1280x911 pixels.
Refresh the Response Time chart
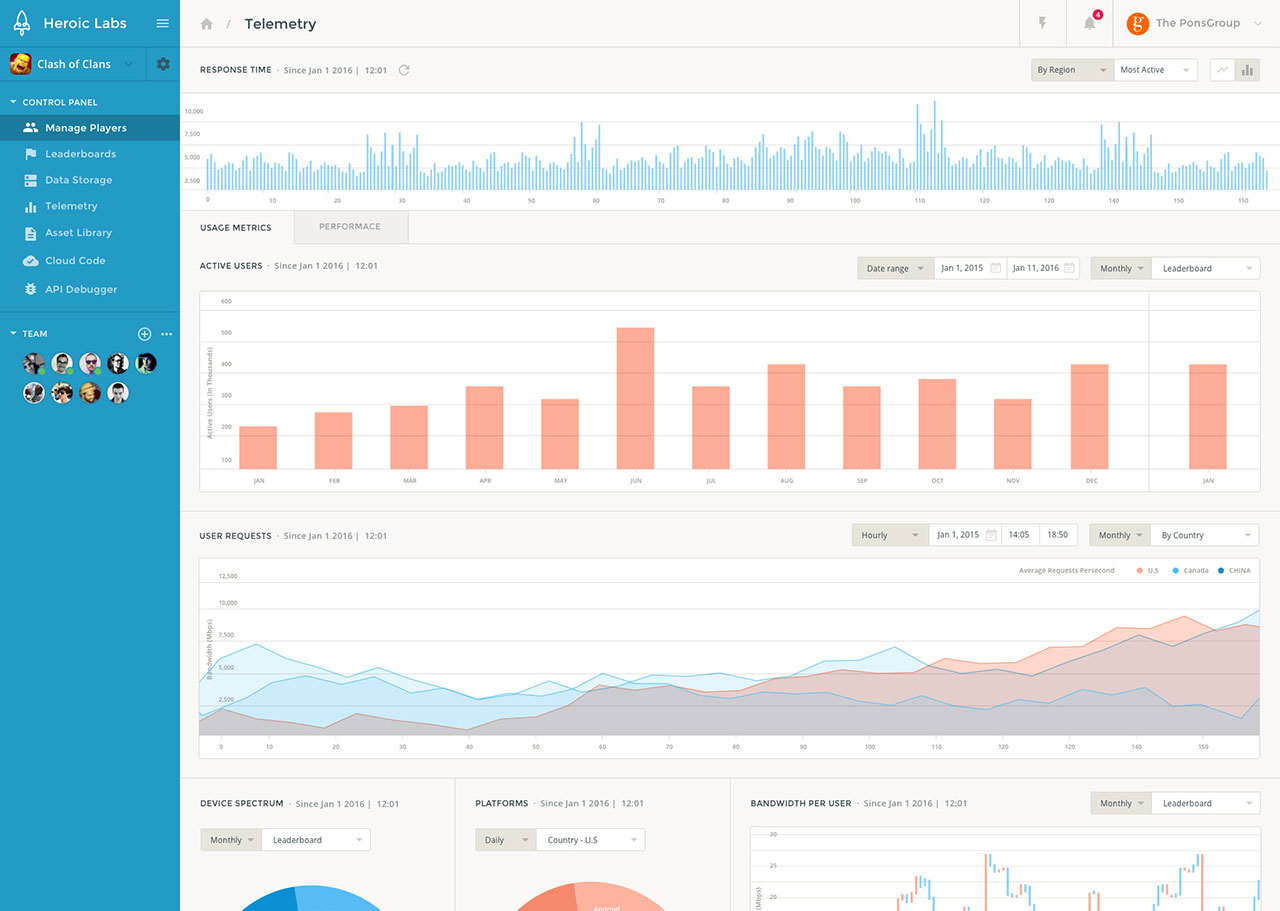tap(404, 70)
